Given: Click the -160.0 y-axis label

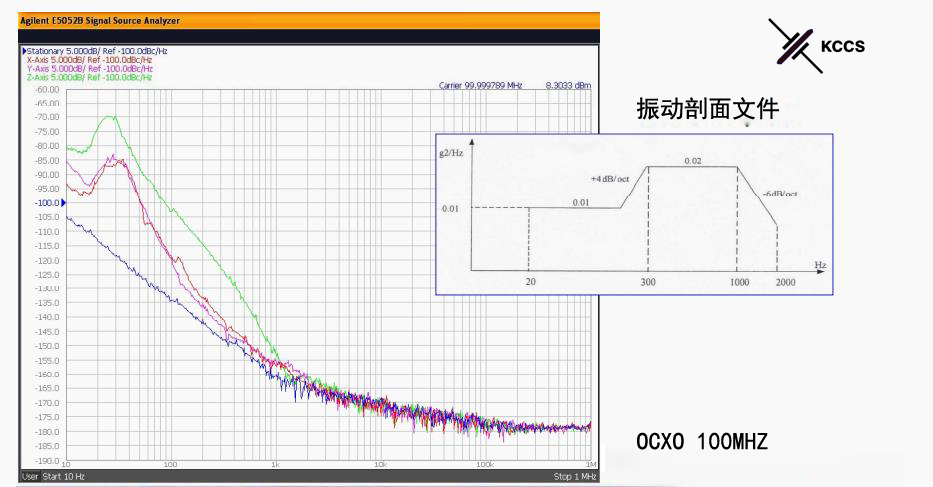Looking at the screenshot, I should 48,374.
